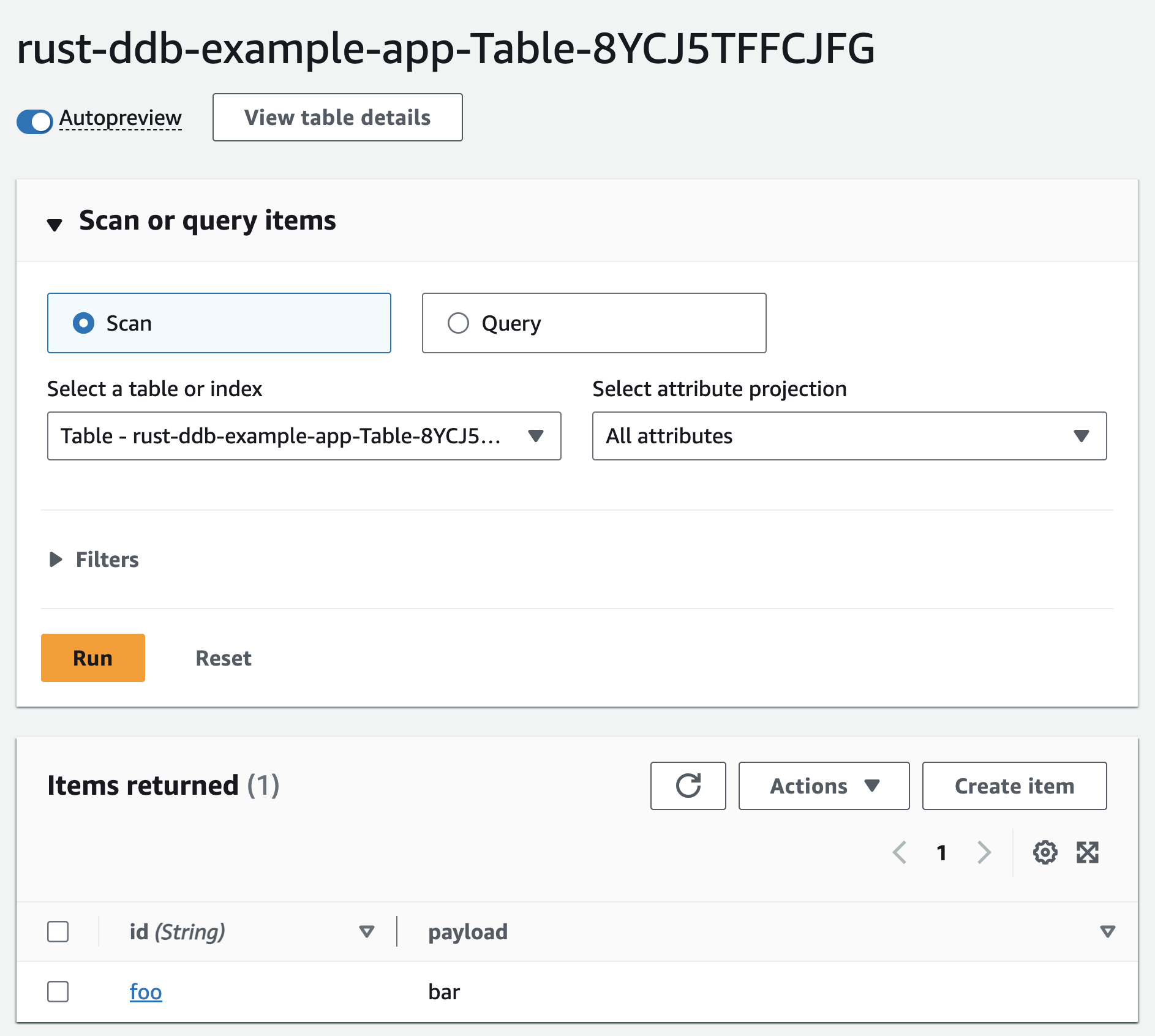This screenshot has width=1155, height=1036.
Task: Switch to Query mode
Action: coord(458,323)
